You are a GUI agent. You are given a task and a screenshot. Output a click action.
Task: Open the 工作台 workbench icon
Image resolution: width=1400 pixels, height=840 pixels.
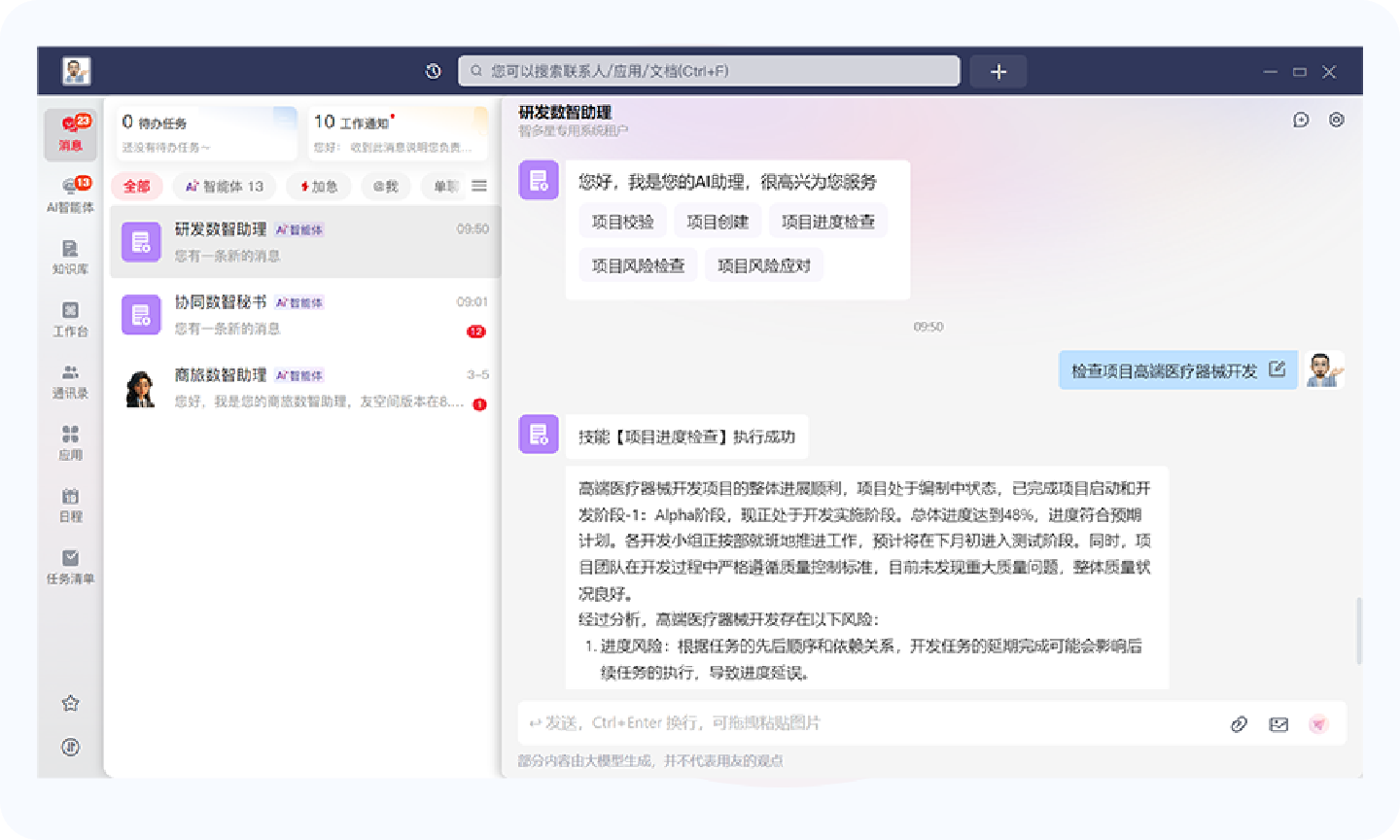pos(70,319)
